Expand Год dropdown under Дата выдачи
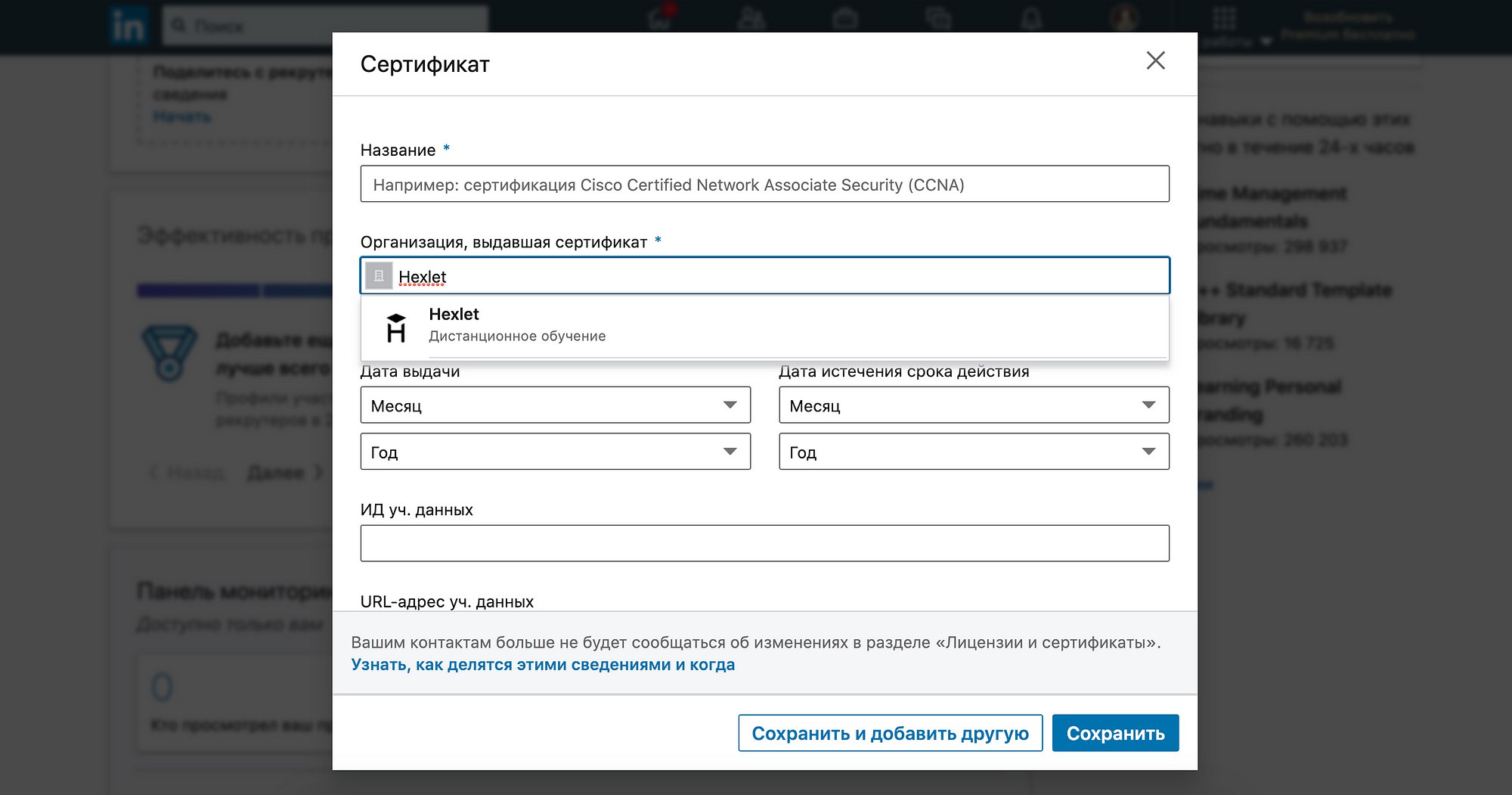1512x795 pixels. 555,452
